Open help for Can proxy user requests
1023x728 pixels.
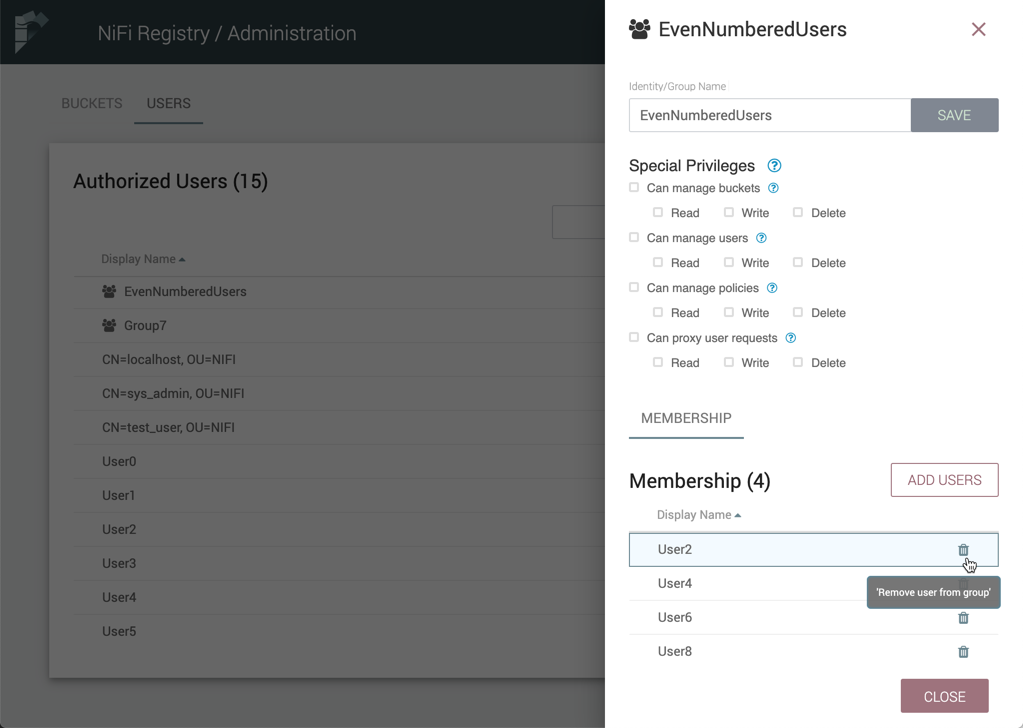tap(790, 338)
